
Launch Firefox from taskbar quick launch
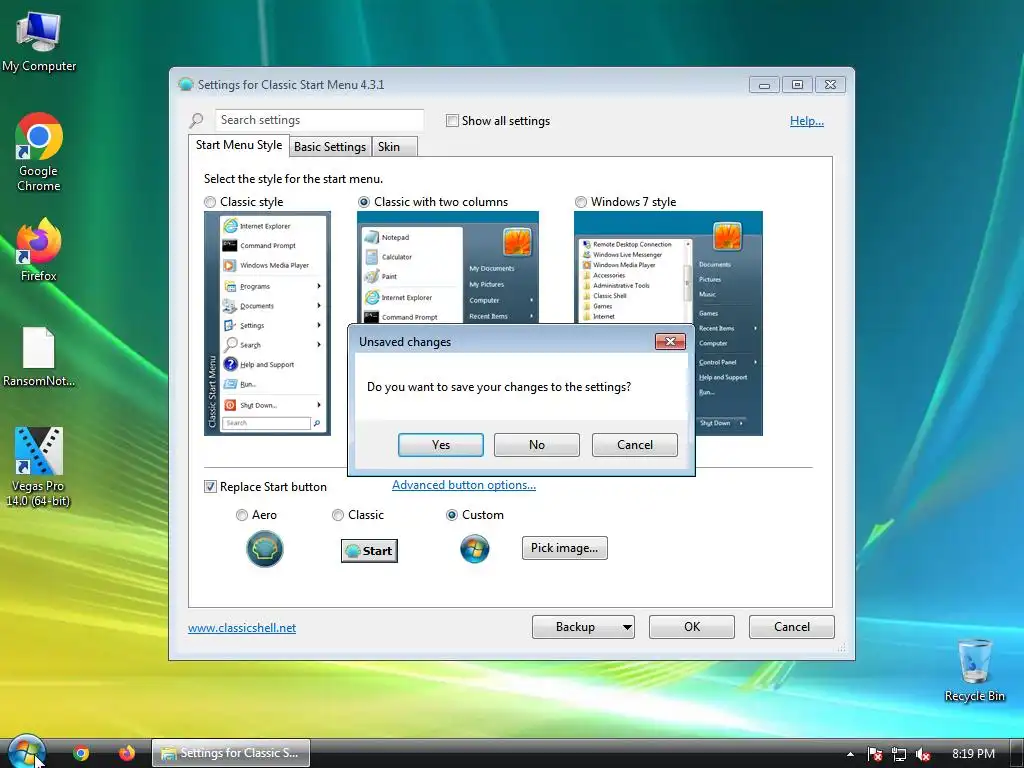[x=127, y=753]
